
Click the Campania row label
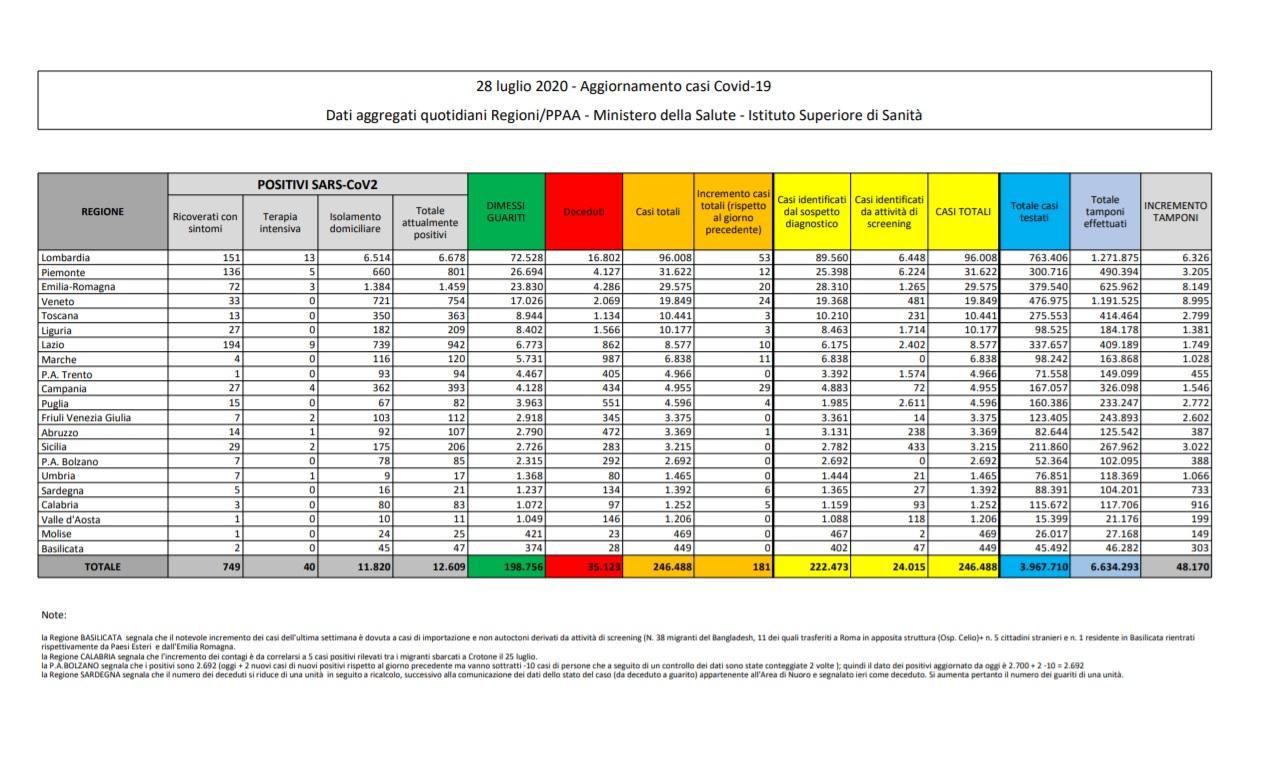coord(65,388)
